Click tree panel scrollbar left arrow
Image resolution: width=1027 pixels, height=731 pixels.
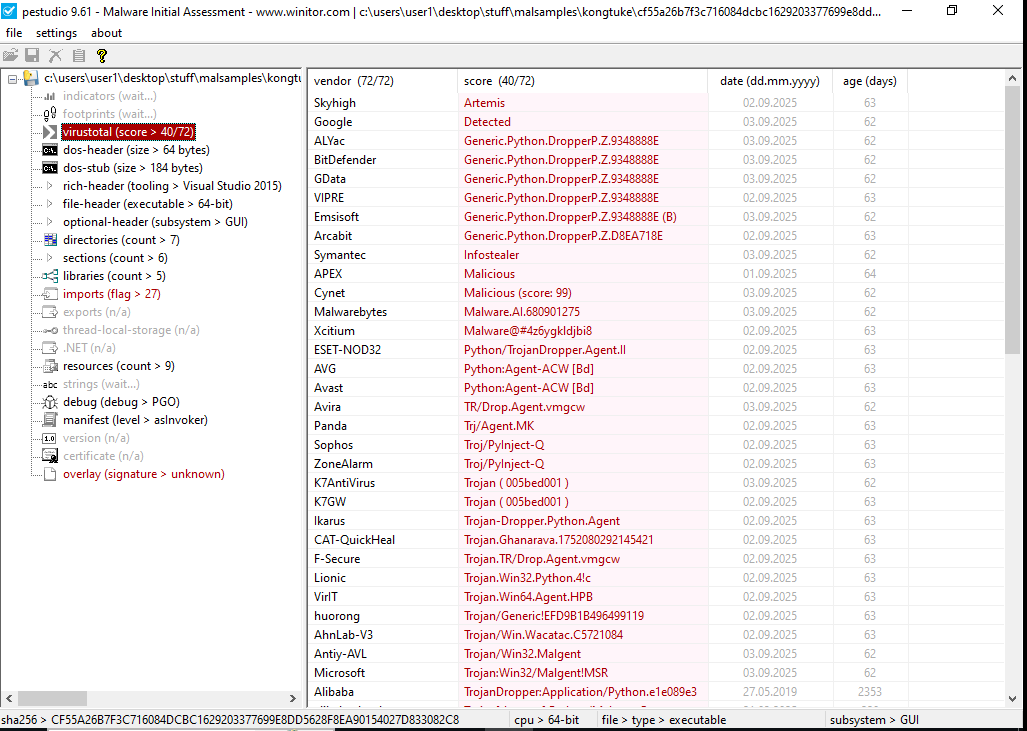point(9,699)
